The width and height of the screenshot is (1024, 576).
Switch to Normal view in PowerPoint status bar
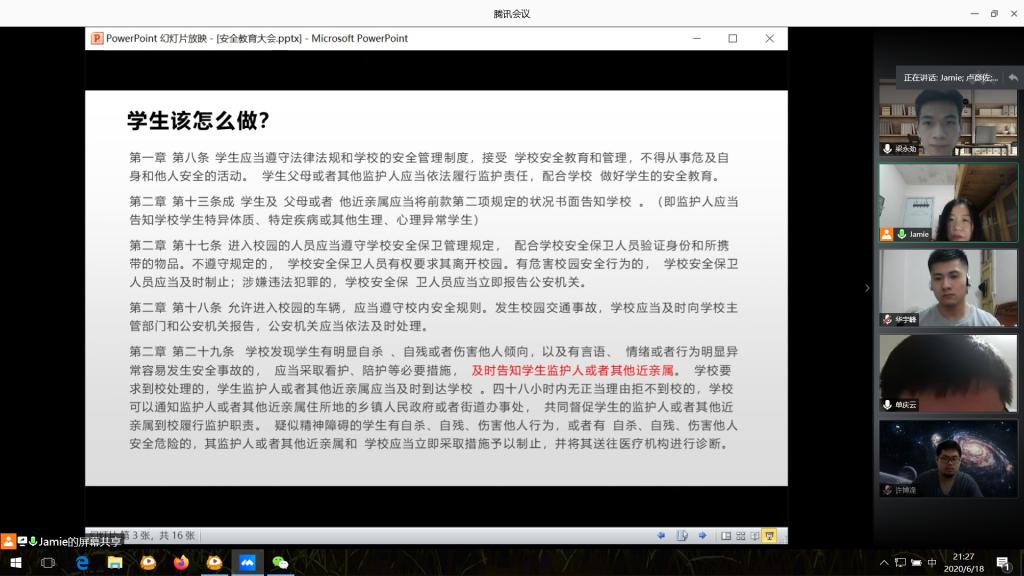point(726,535)
